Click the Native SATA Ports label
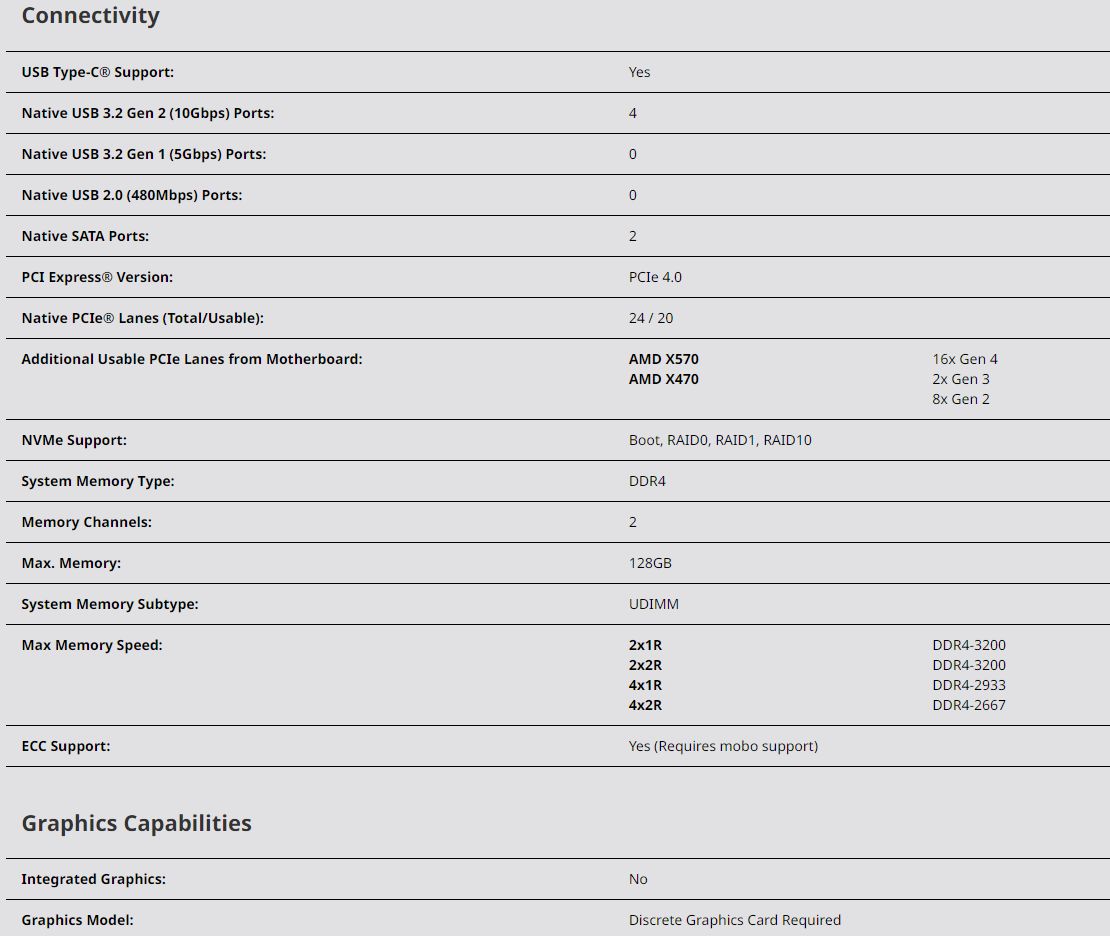This screenshot has height=936, width=1110. point(85,236)
